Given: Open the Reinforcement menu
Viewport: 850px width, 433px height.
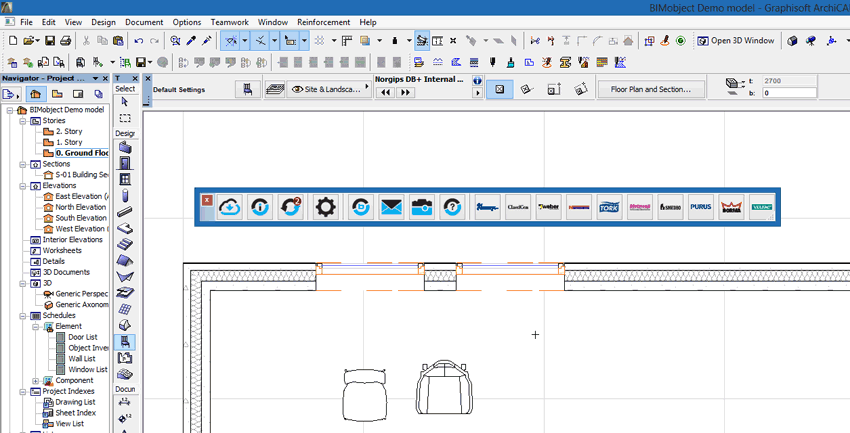Looking at the screenshot, I should [x=324, y=22].
